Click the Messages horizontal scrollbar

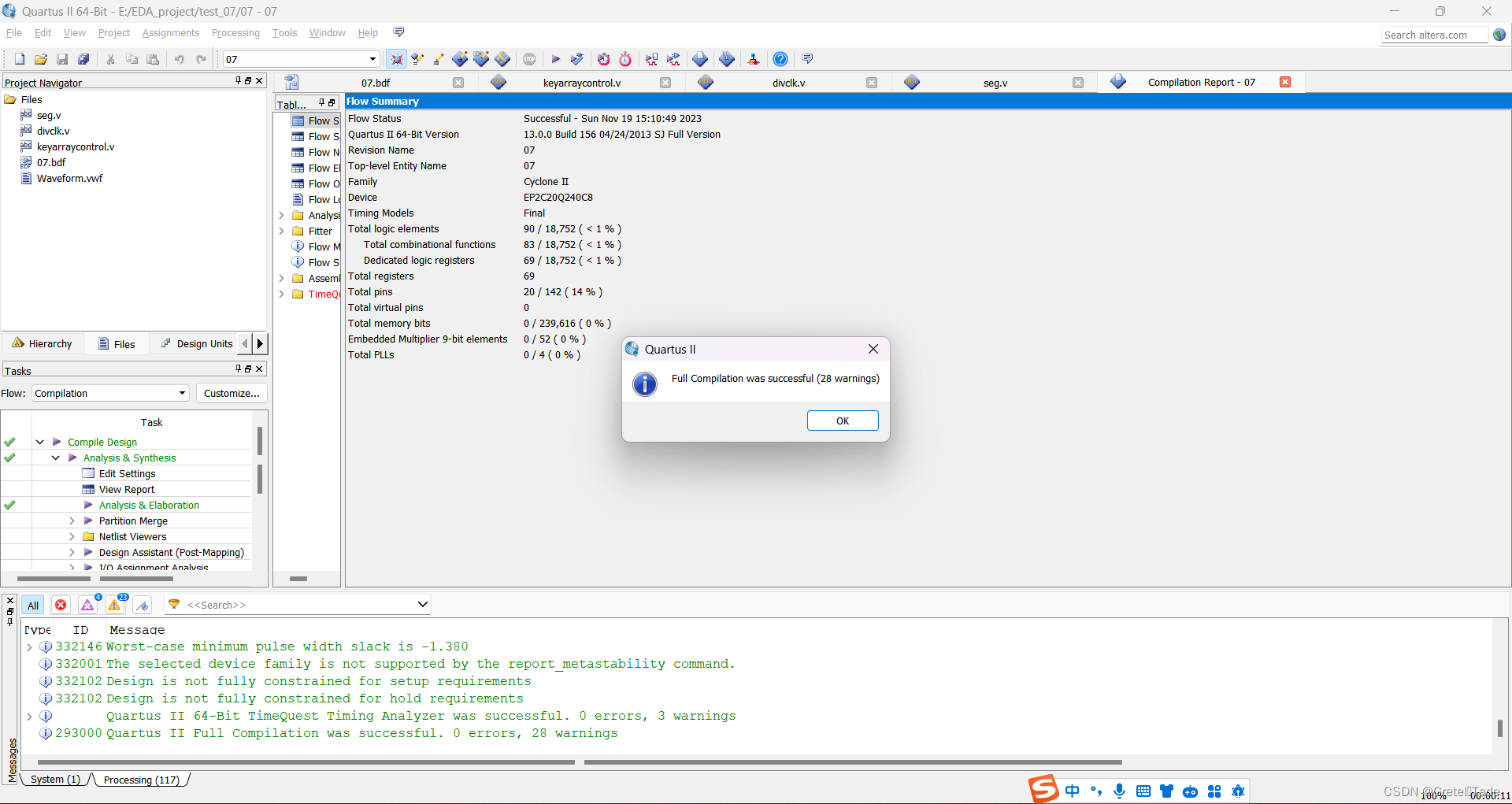tap(580, 762)
